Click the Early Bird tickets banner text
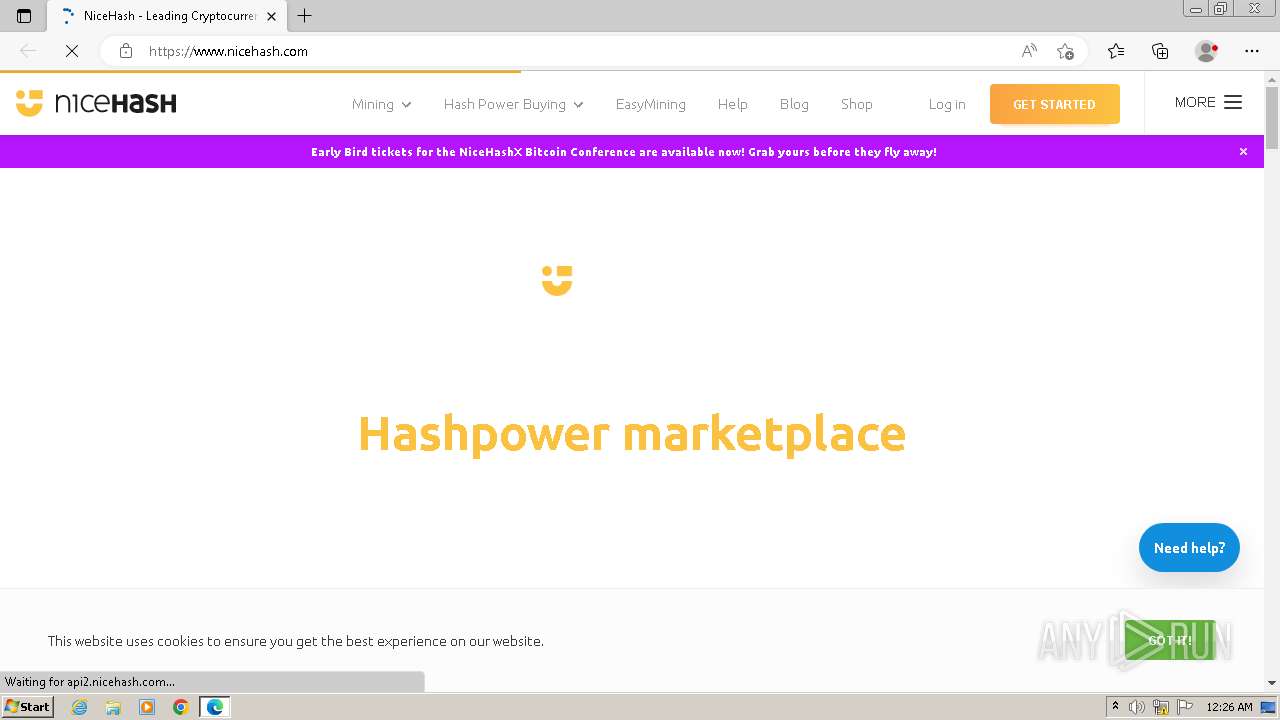The width and height of the screenshot is (1280, 720). [x=624, y=152]
